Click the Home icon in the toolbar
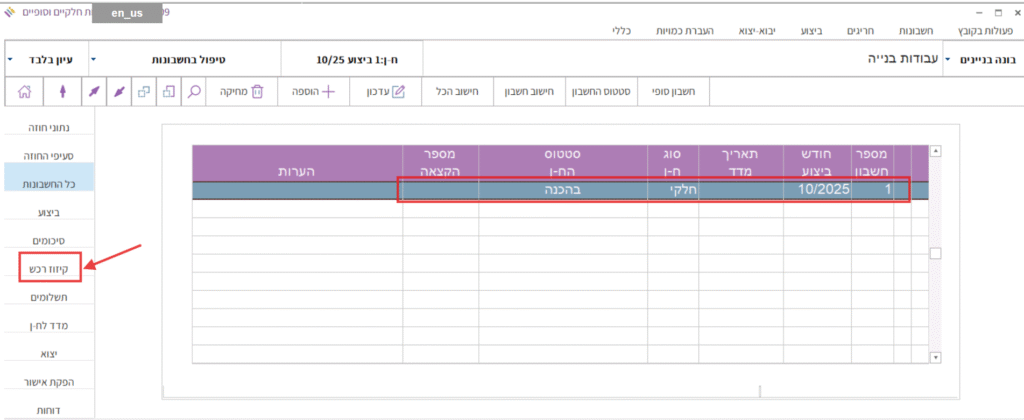The image size is (1024, 420). click(x=24, y=92)
